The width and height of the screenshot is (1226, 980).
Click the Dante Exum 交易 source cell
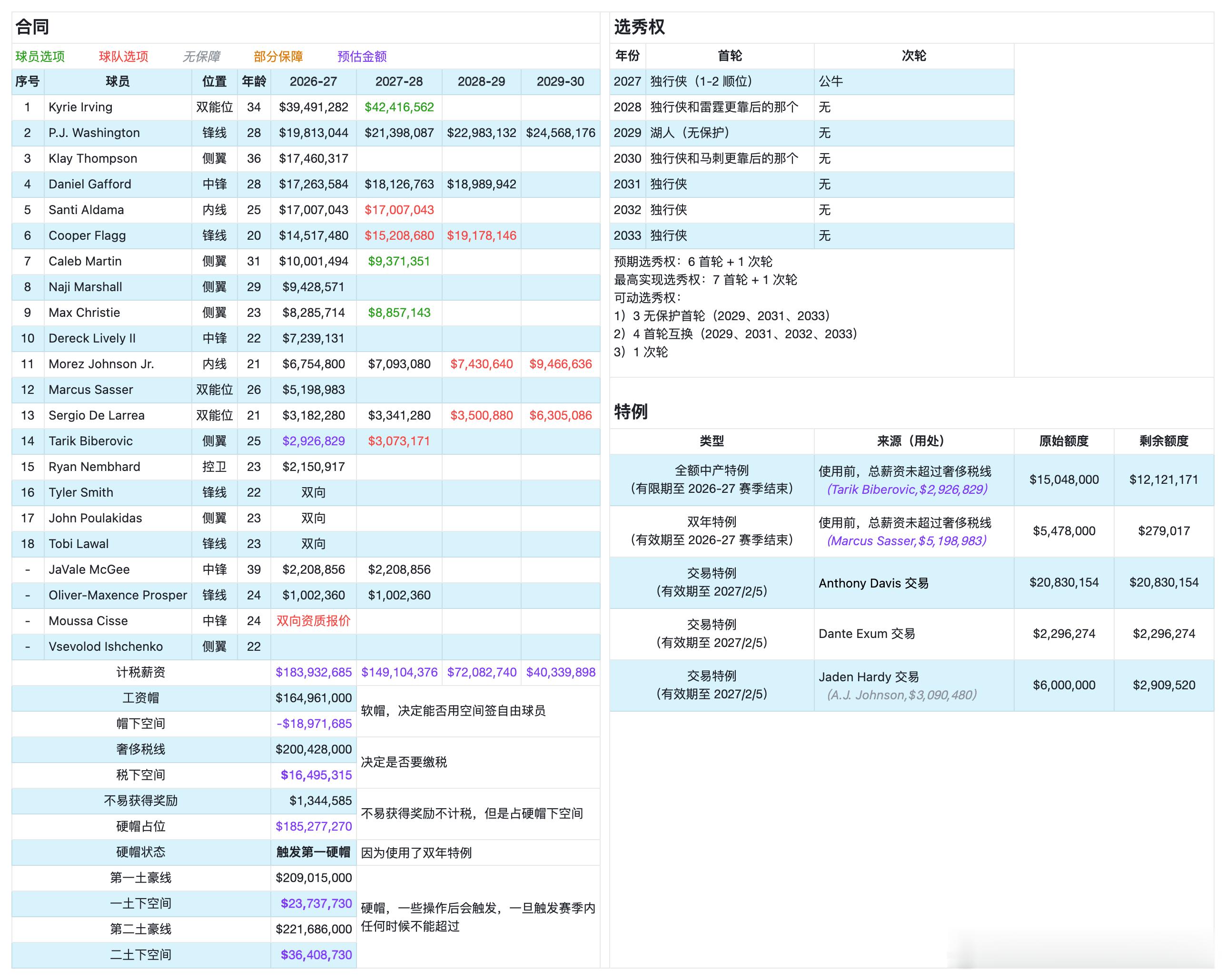[914, 634]
